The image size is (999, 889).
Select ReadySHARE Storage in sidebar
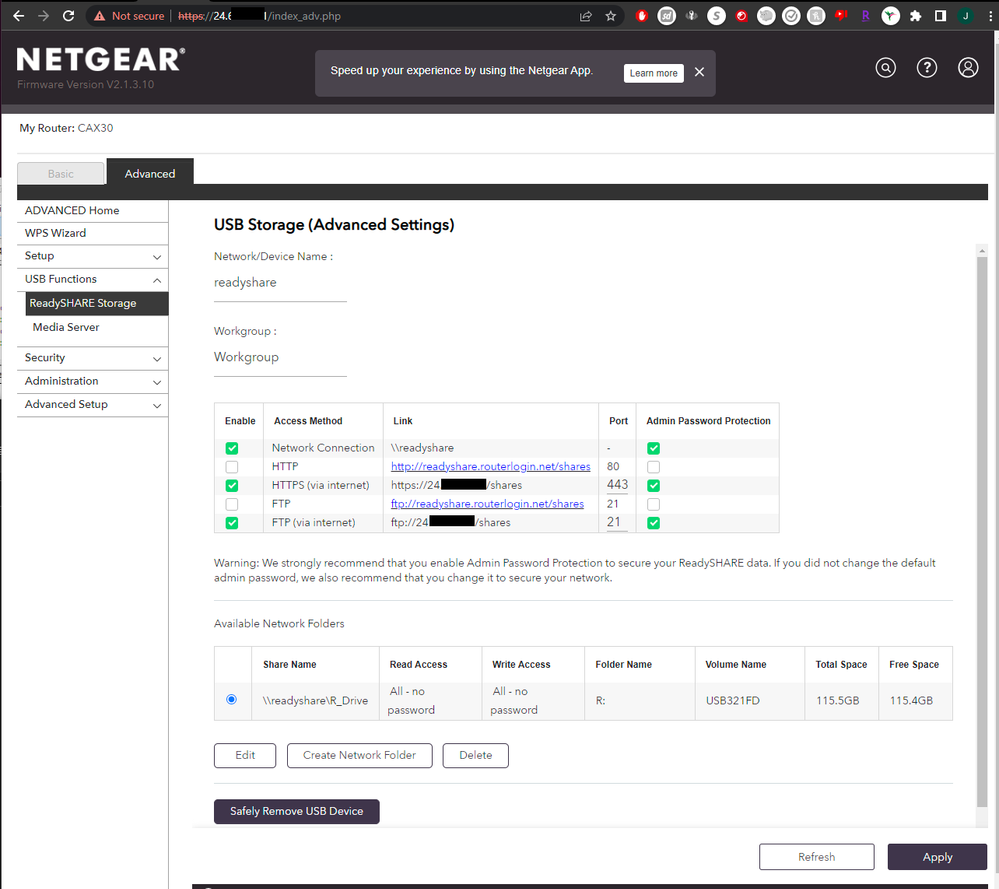[x=97, y=303]
